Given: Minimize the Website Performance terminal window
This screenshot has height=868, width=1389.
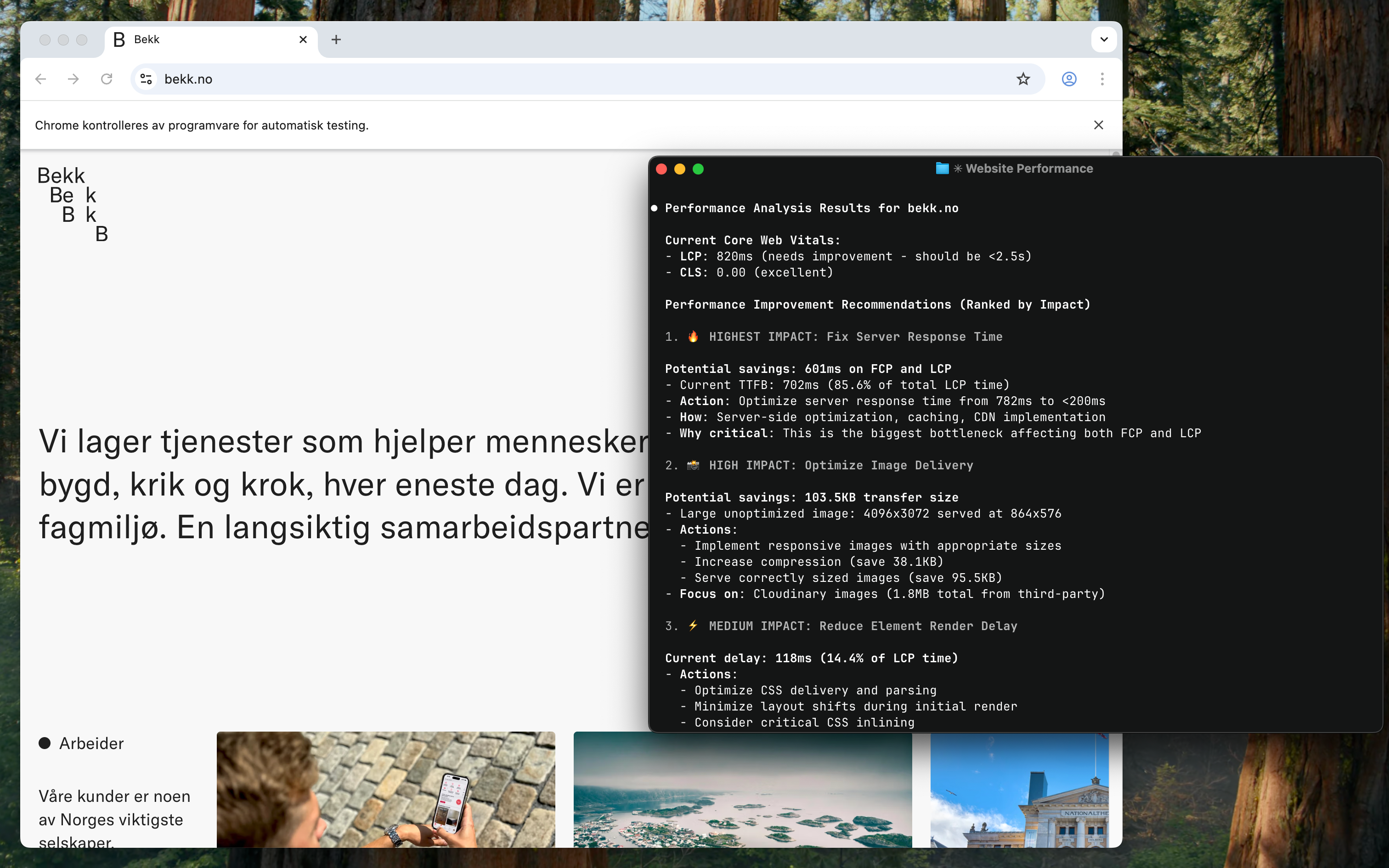Looking at the screenshot, I should [680, 169].
